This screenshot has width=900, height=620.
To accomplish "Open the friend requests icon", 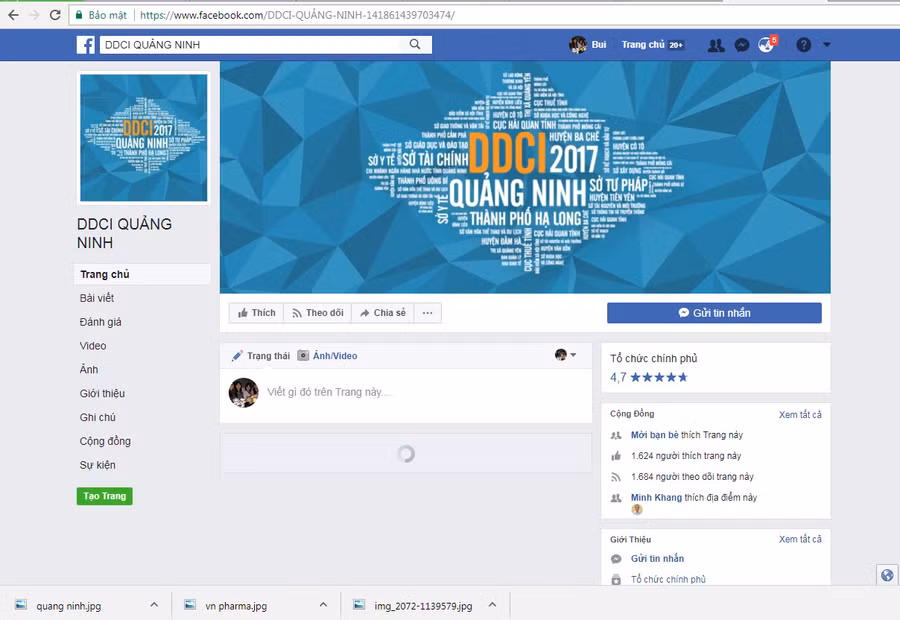I will [716, 44].
